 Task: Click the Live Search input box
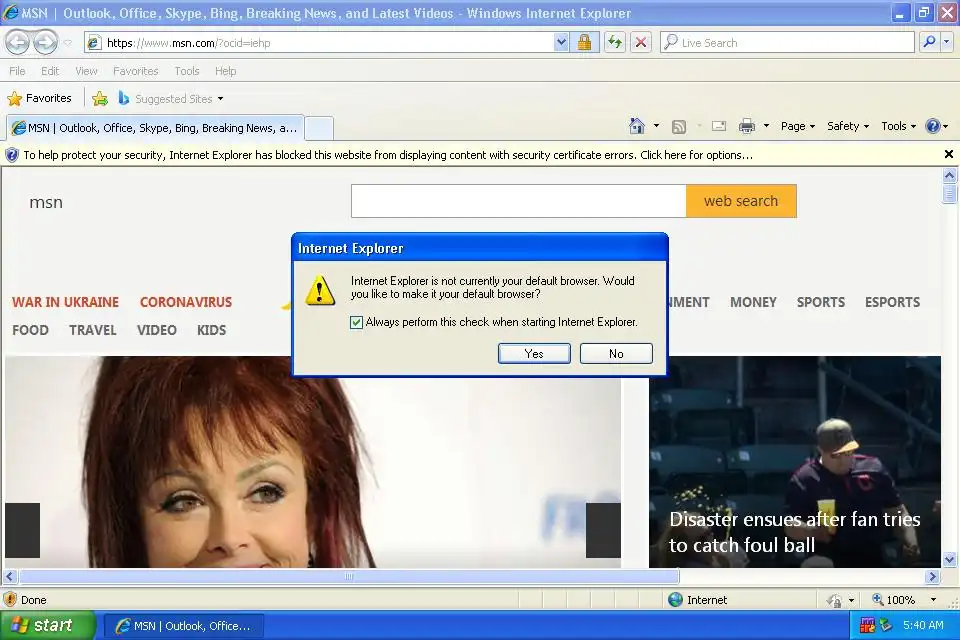tap(787, 42)
